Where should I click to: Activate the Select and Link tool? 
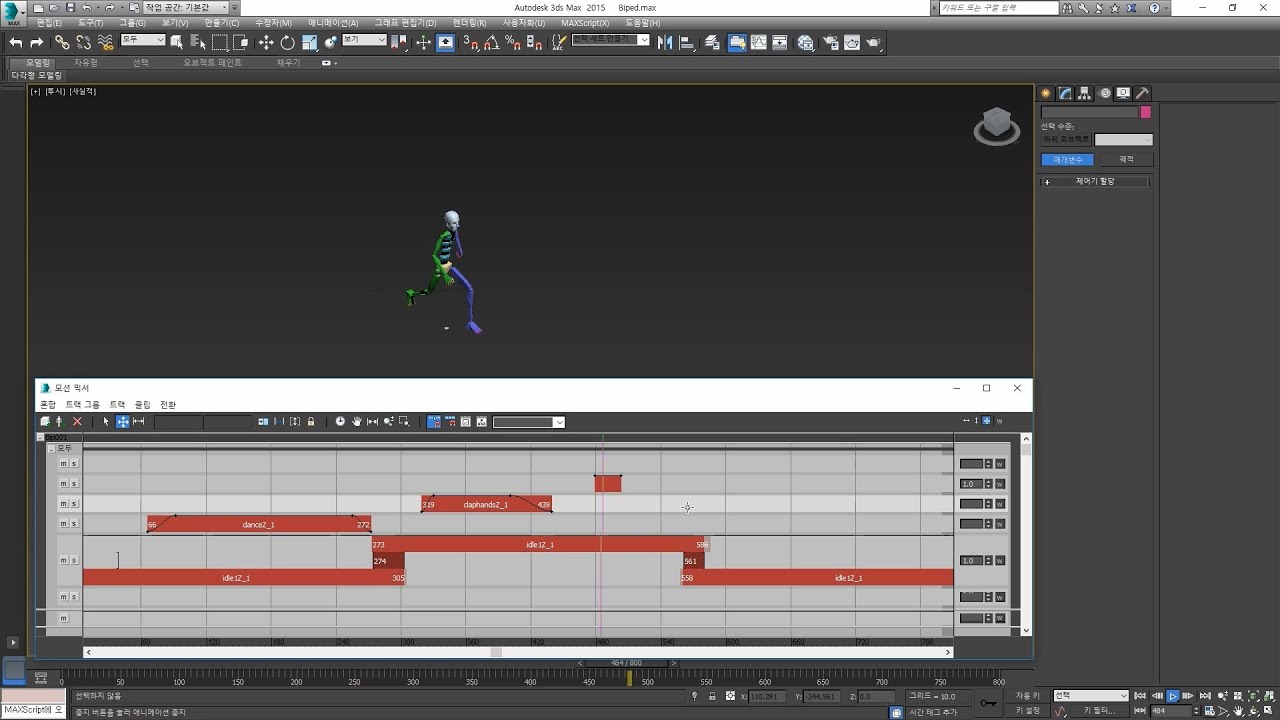point(62,43)
